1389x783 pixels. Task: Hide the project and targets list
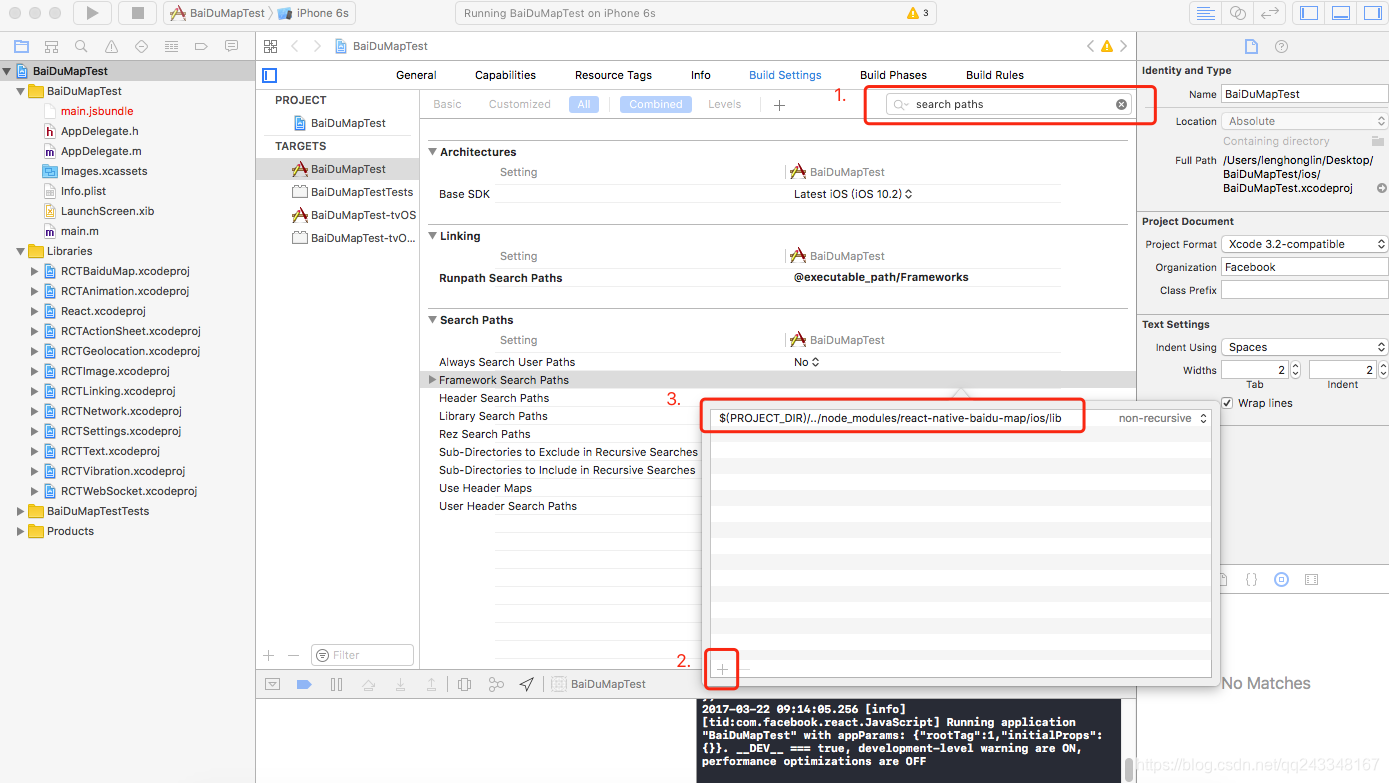click(x=269, y=75)
